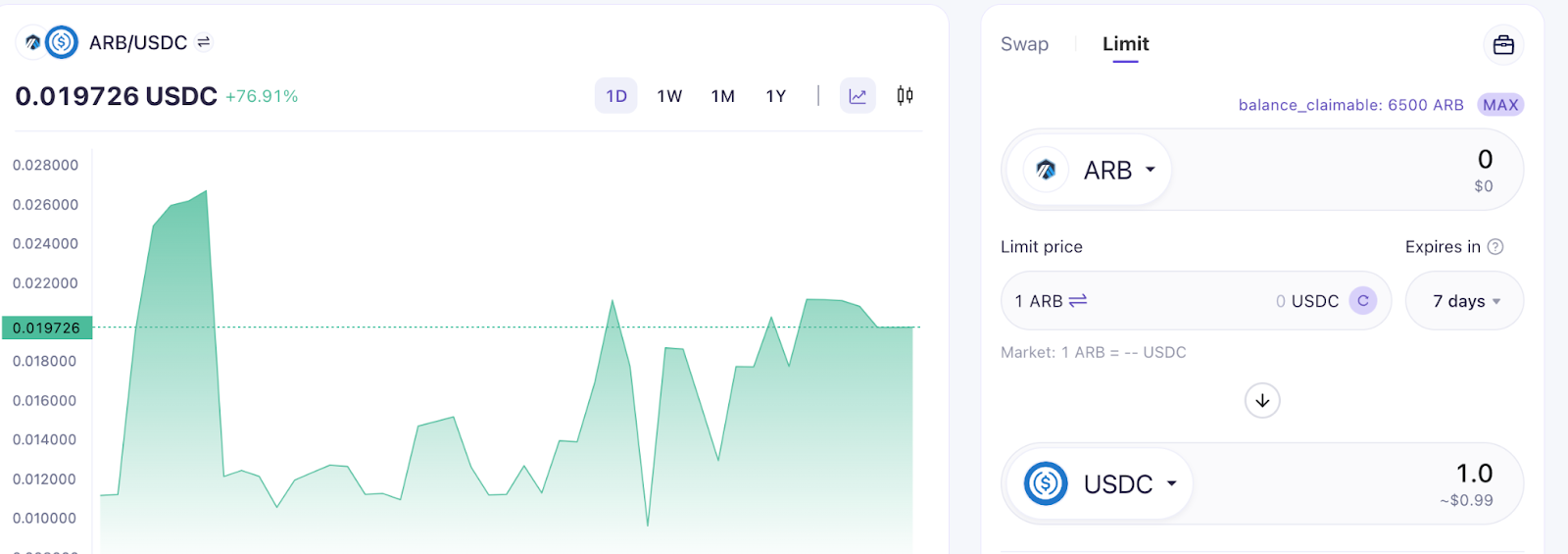Select the 1D timeframe

point(616,96)
